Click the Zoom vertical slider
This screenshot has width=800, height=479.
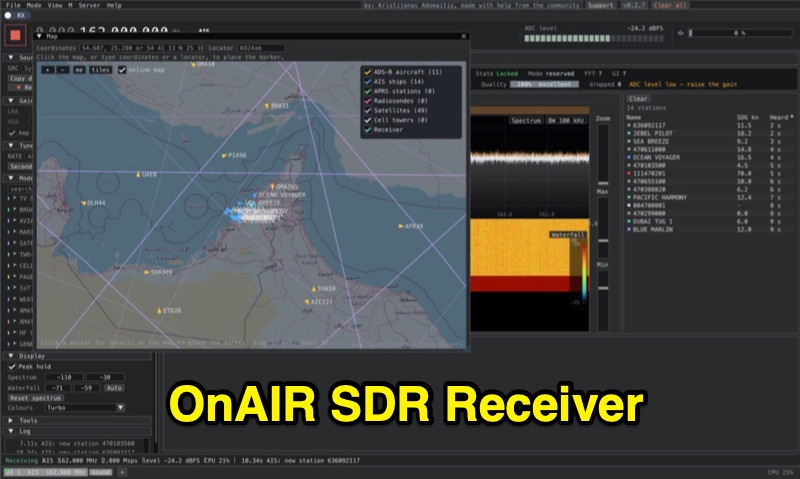tap(603, 155)
